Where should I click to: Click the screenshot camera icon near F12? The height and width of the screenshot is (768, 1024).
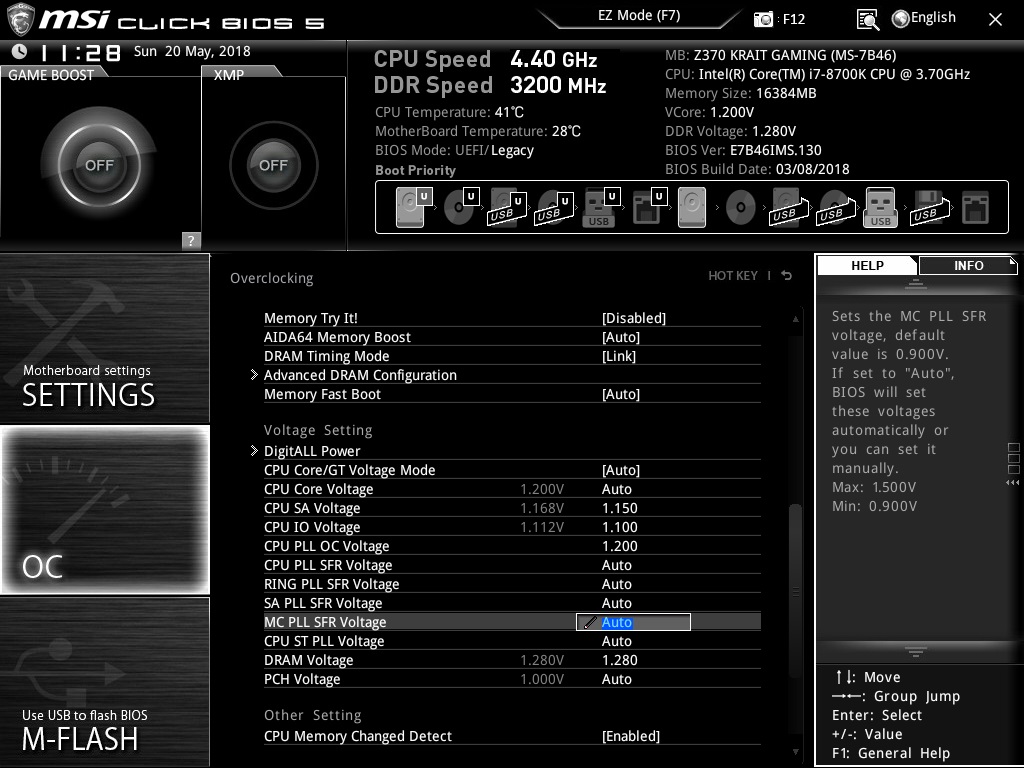click(x=763, y=19)
